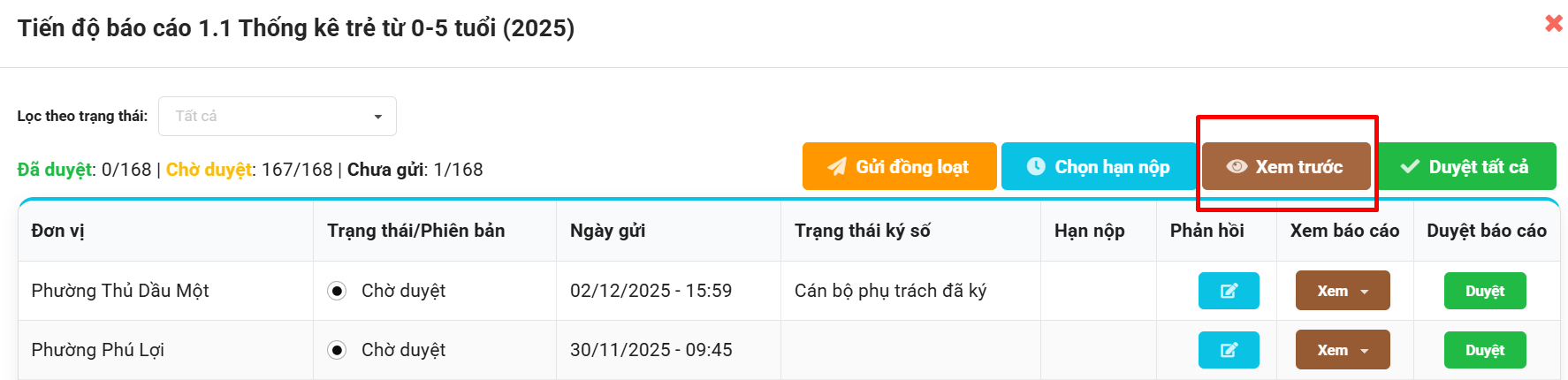Expand Xem dropdown for Phường Thủ Dầu Một
Viewport: 1568px width, 380px height.
1364,292
